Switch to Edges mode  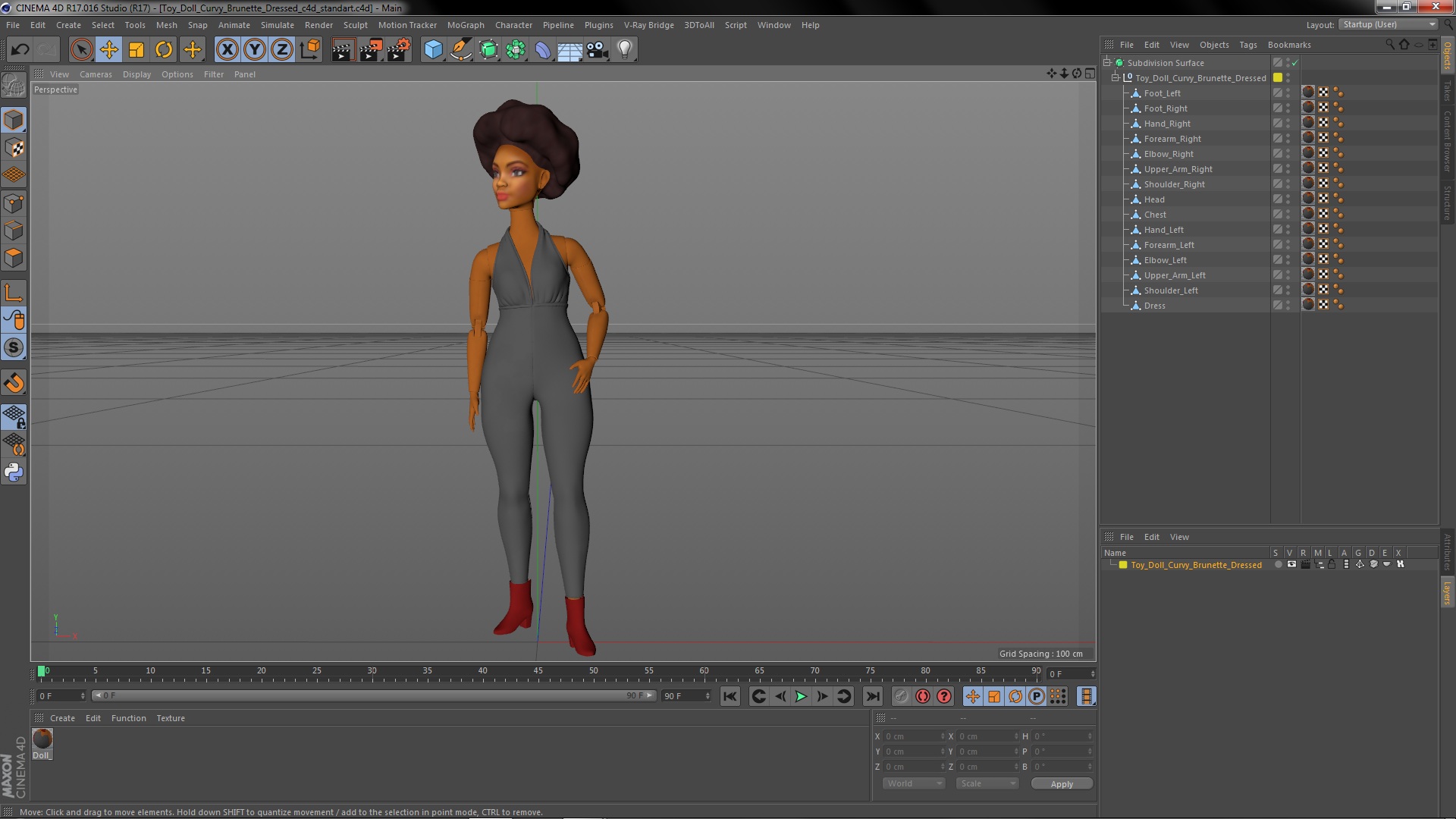tap(14, 231)
